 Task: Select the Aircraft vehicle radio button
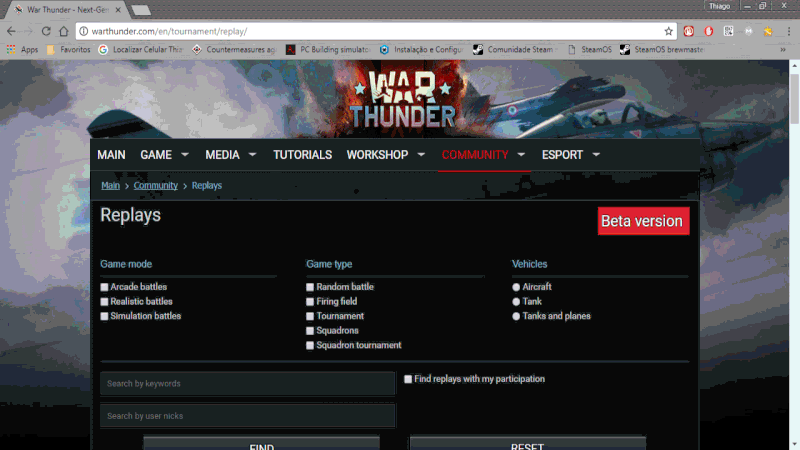516,287
